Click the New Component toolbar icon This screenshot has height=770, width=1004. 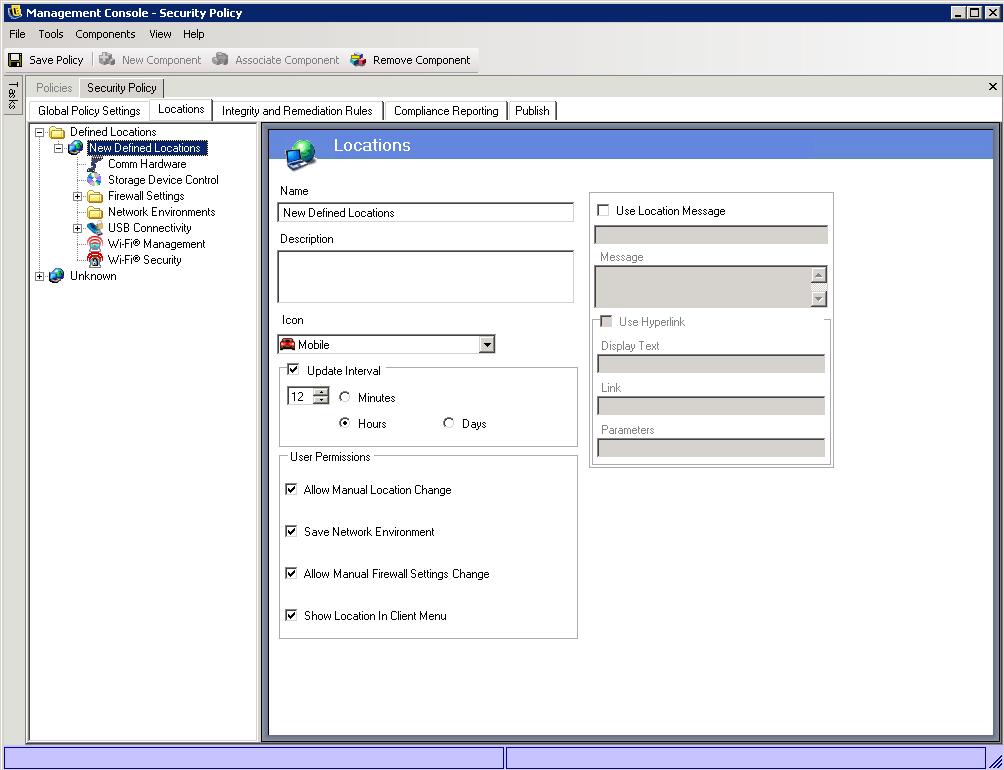pyautogui.click(x=108, y=60)
